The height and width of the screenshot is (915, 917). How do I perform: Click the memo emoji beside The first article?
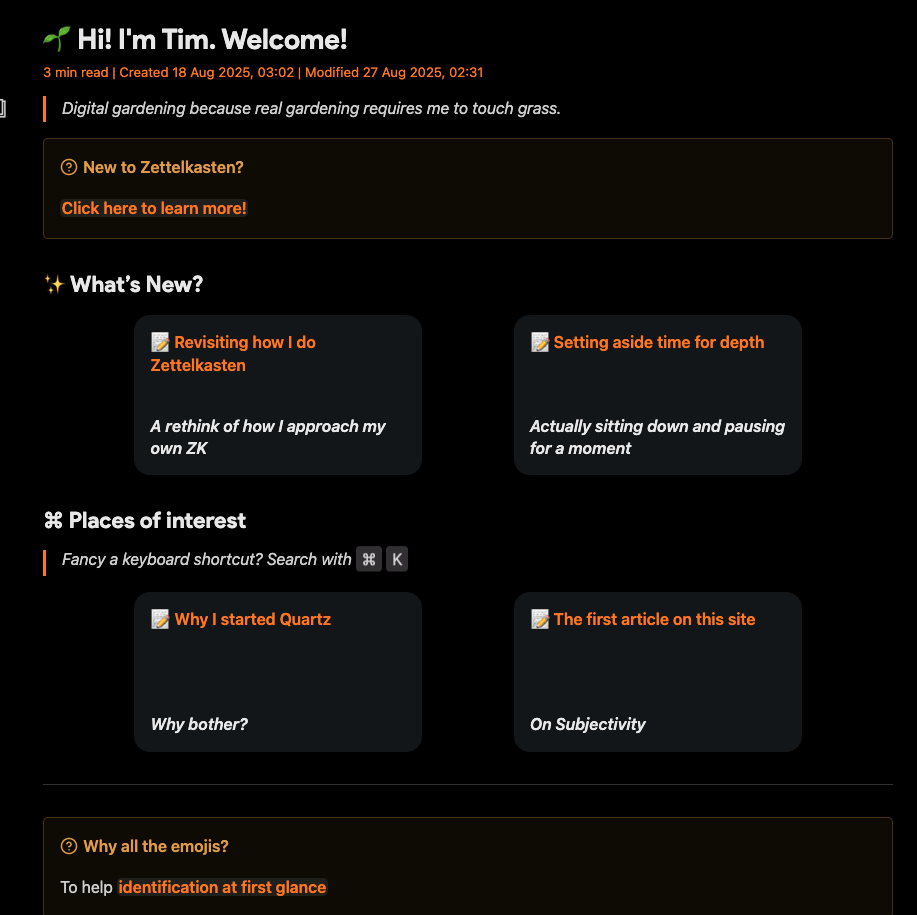tap(540, 619)
